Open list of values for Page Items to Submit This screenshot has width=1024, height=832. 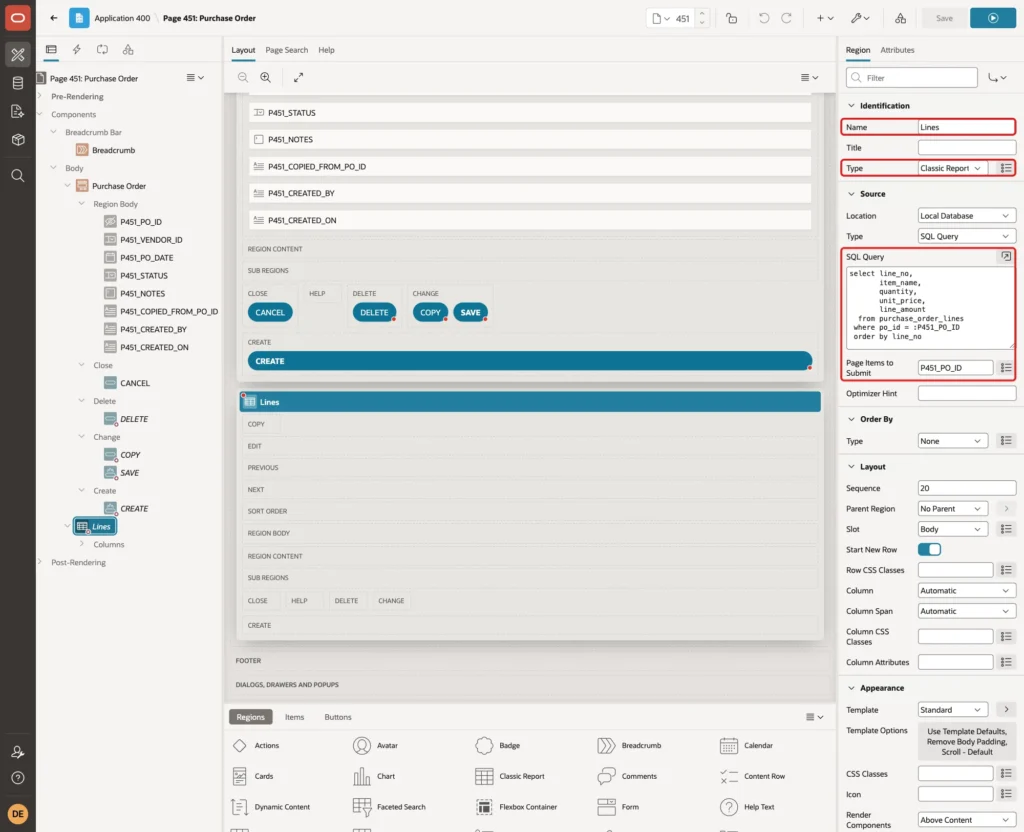(x=1006, y=368)
